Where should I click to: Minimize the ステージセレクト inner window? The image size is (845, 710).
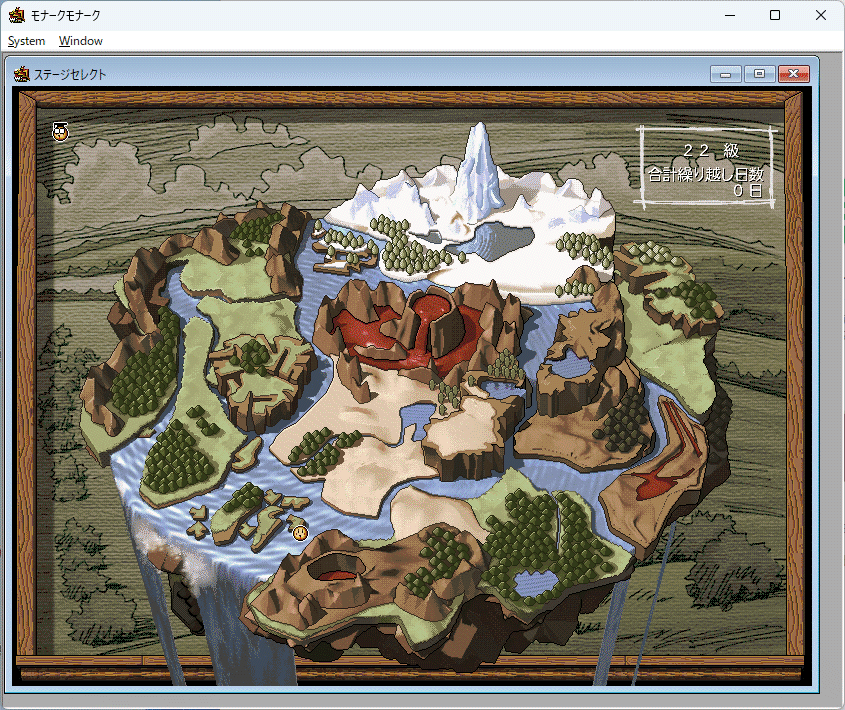(725, 74)
